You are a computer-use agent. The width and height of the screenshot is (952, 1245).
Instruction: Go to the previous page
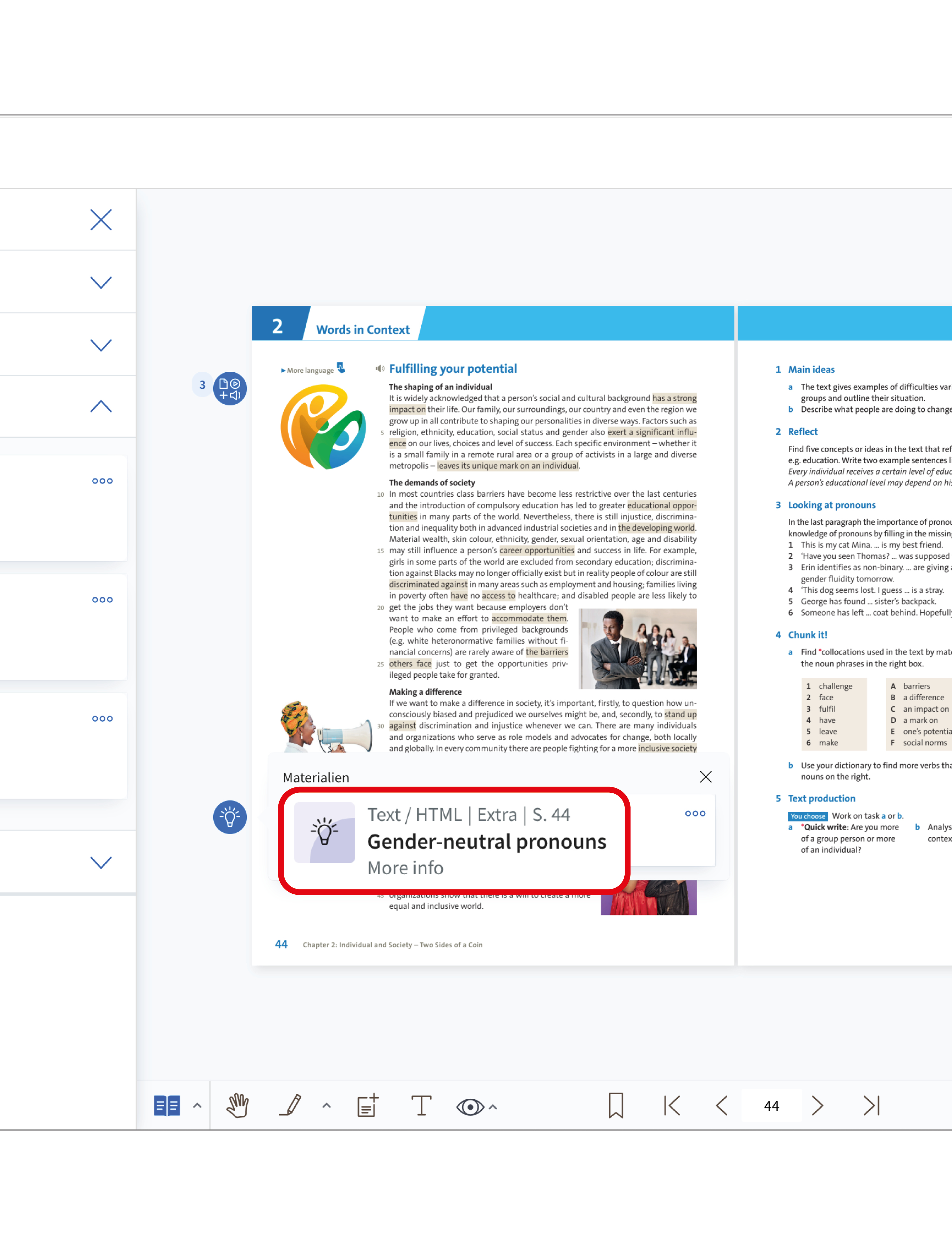pos(721,1105)
